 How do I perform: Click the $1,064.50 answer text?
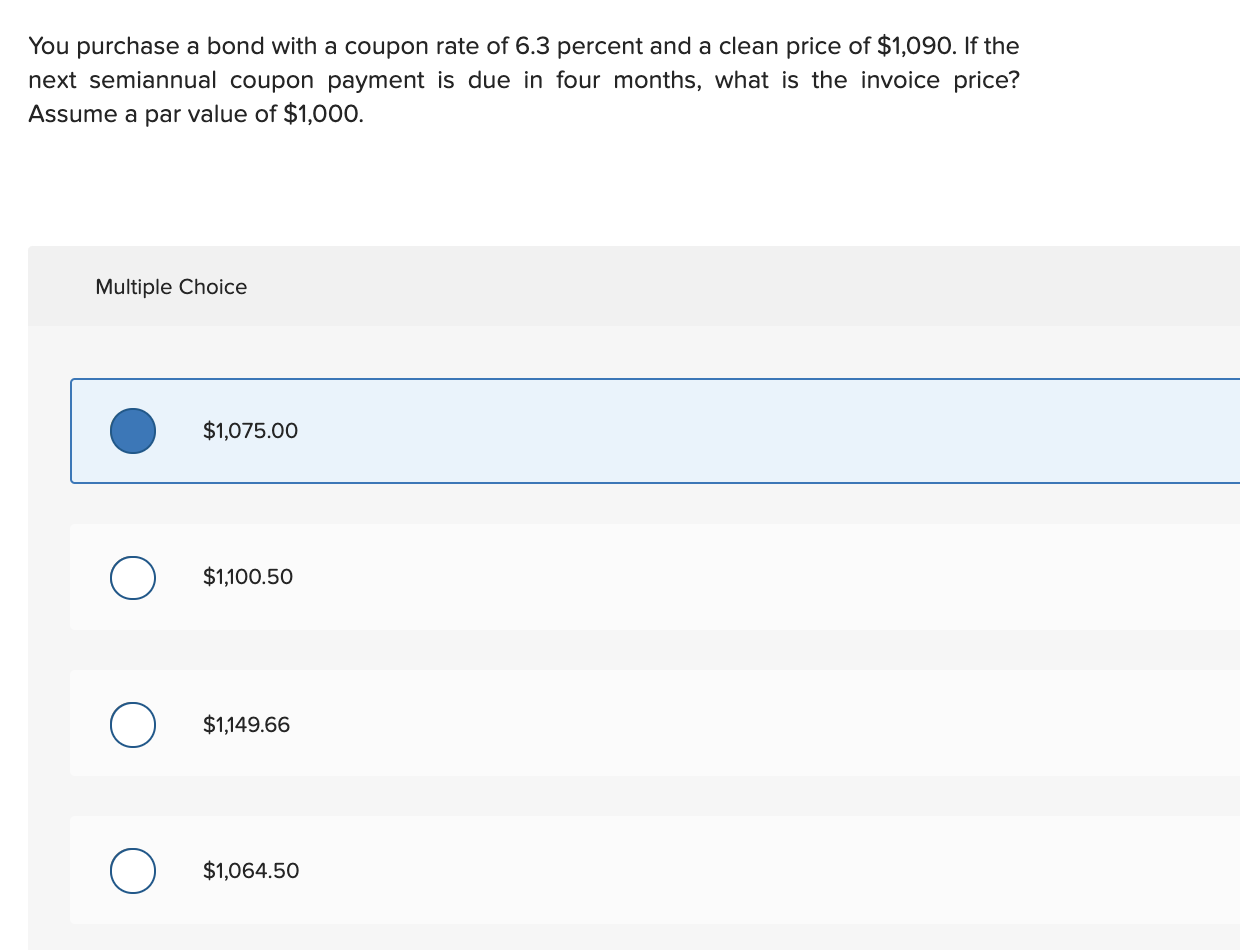[x=250, y=870]
